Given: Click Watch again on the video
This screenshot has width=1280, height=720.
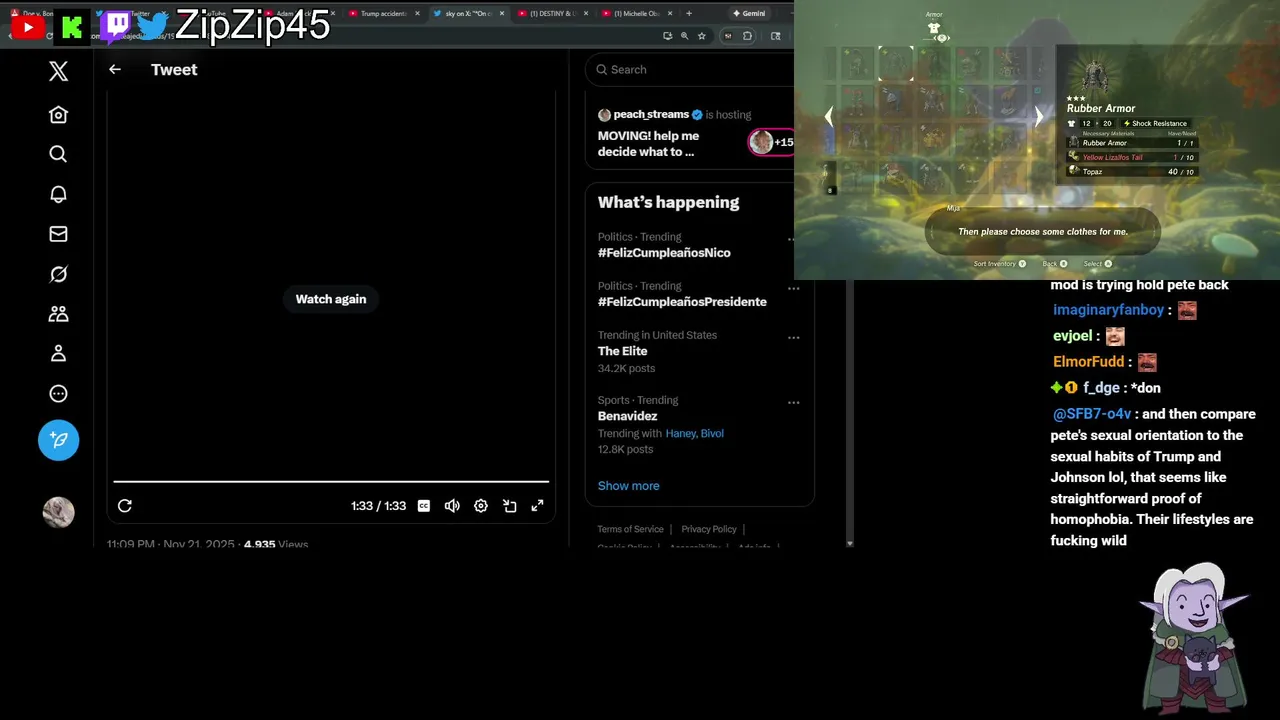Looking at the screenshot, I should pos(331,299).
